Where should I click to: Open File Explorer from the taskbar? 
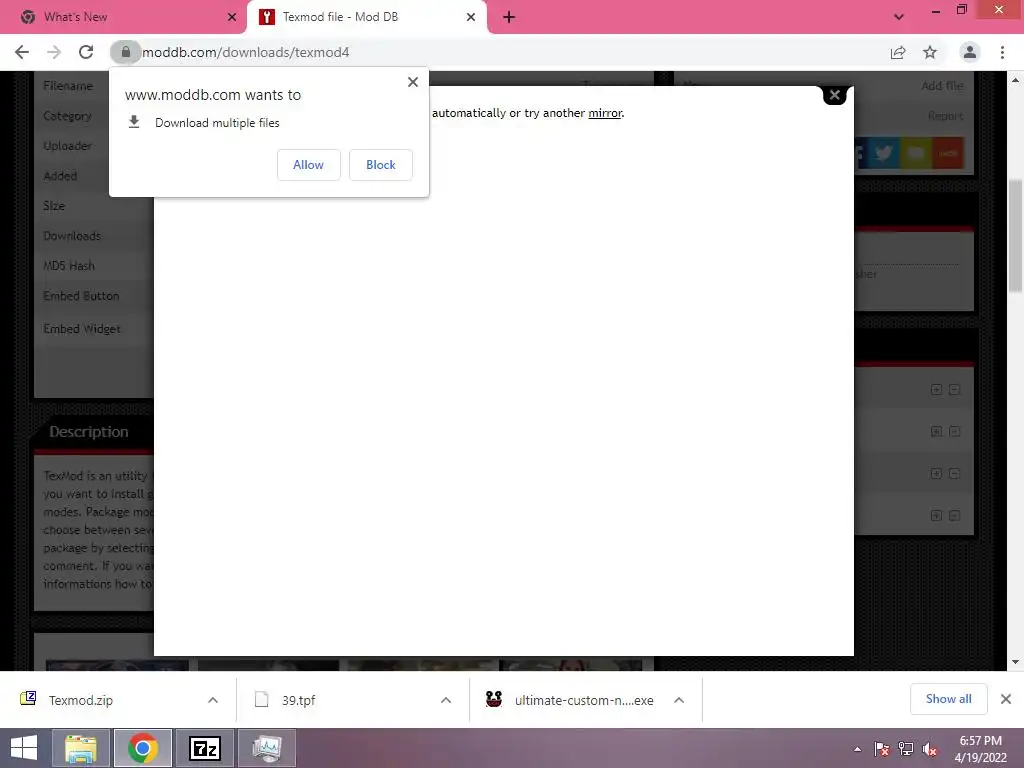[81, 748]
